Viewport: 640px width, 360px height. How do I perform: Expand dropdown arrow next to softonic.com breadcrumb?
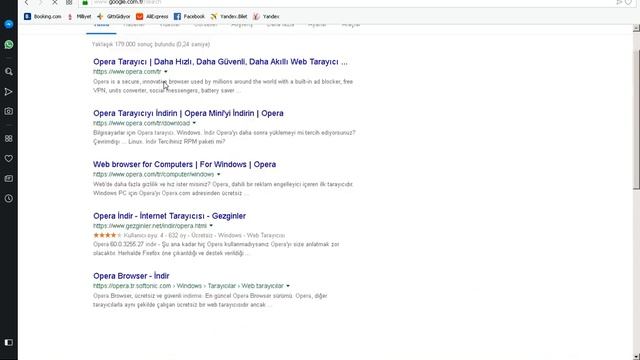288,286
